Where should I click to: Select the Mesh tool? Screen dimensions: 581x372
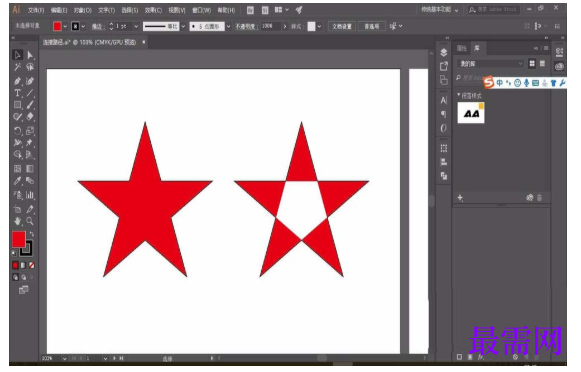click(17, 169)
